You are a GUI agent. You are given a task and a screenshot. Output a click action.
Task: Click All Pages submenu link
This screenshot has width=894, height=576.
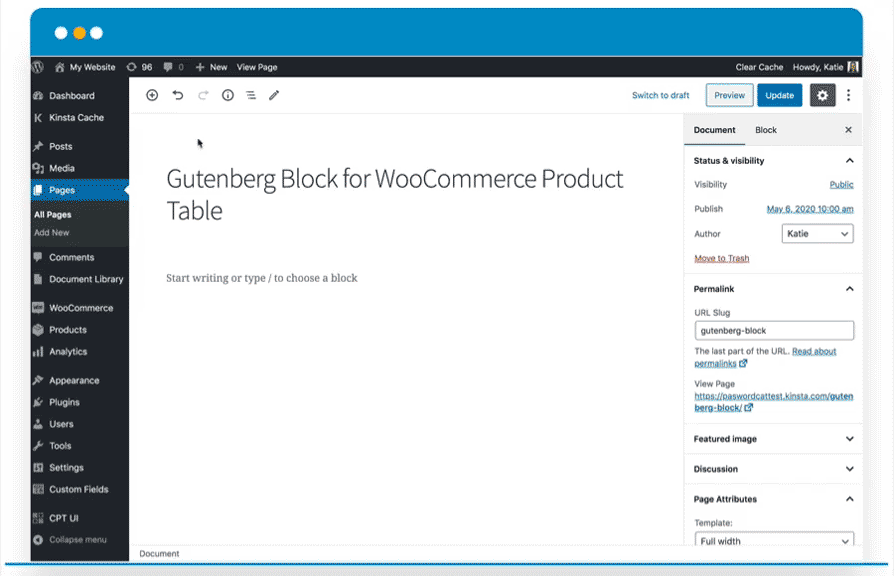click(52, 214)
